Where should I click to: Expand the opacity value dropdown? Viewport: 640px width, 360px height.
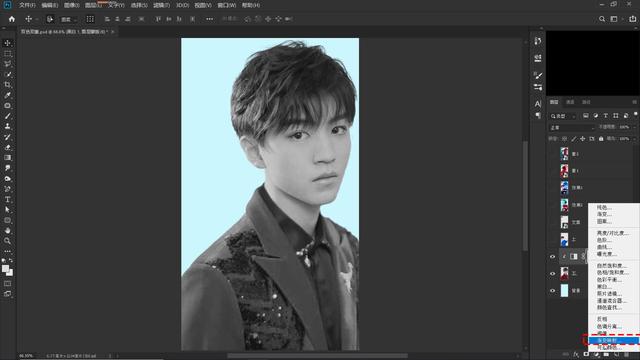[x=634, y=127]
